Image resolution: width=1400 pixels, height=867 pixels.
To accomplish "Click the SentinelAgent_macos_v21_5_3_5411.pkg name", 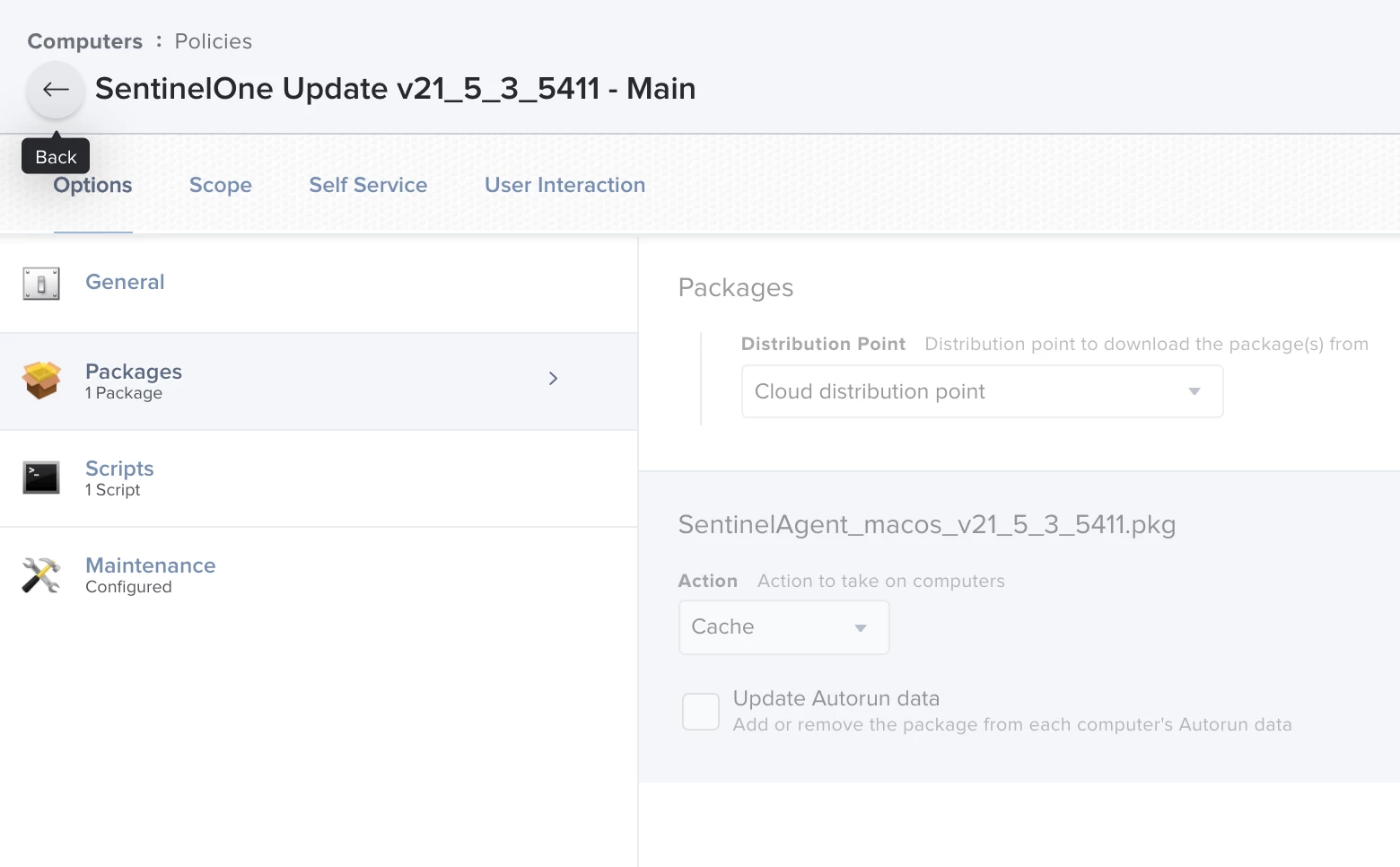I will pos(927,524).
